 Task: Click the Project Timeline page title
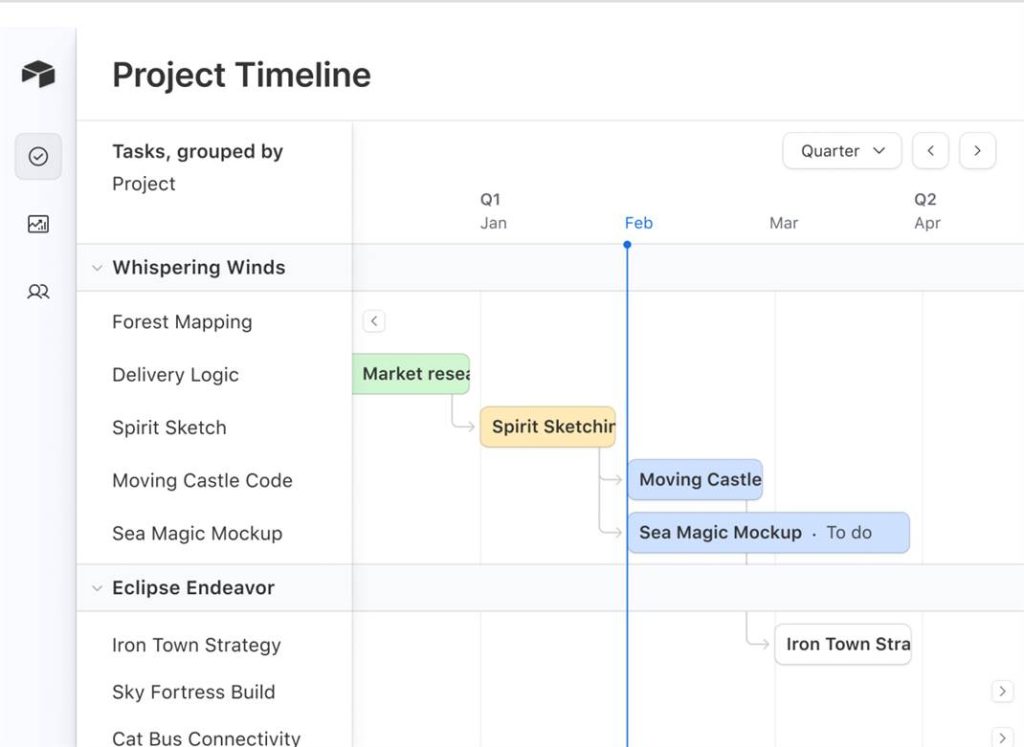[x=241, y=75]
